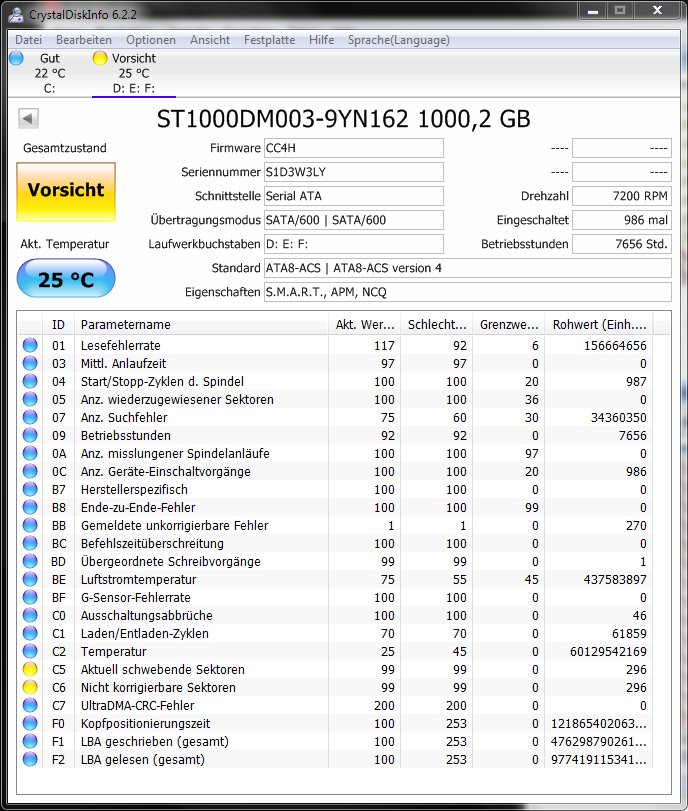The height and width of the screenshot is (811, 688).
Task: Open the Datei menu
Action: tap(28, 40)
